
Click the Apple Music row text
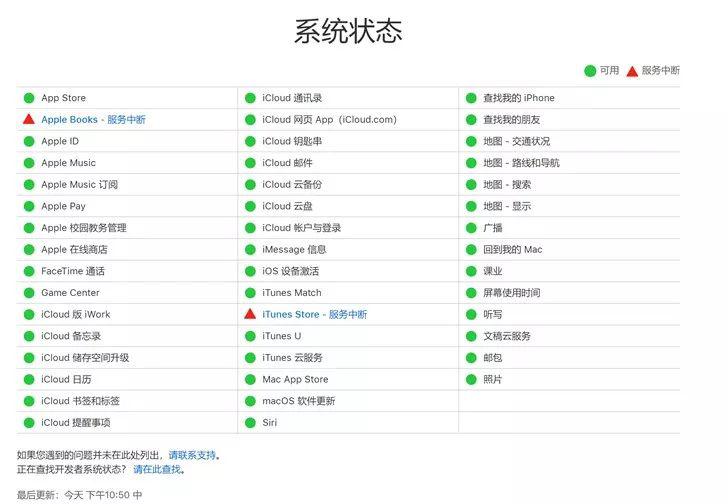tap(68, 163)
